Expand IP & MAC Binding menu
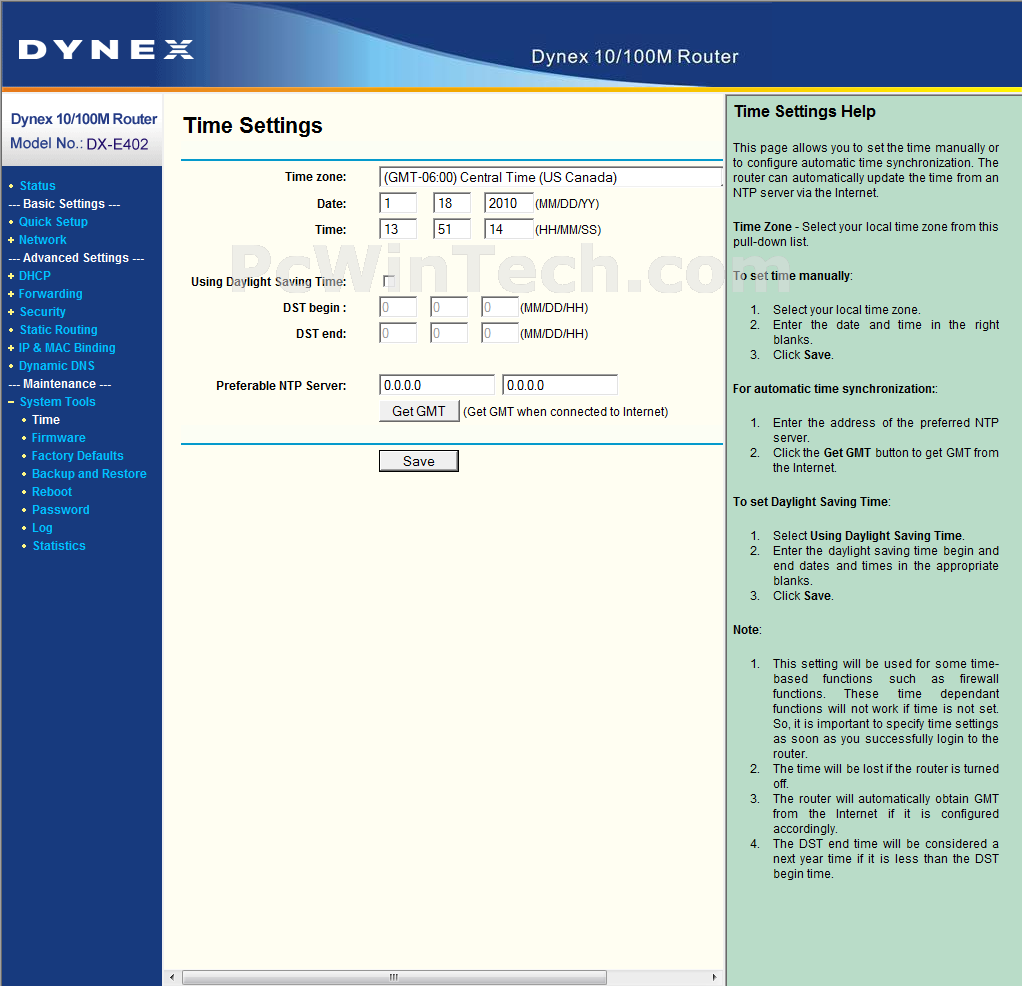Screen dimensions: 1022x986 [66, 348]
